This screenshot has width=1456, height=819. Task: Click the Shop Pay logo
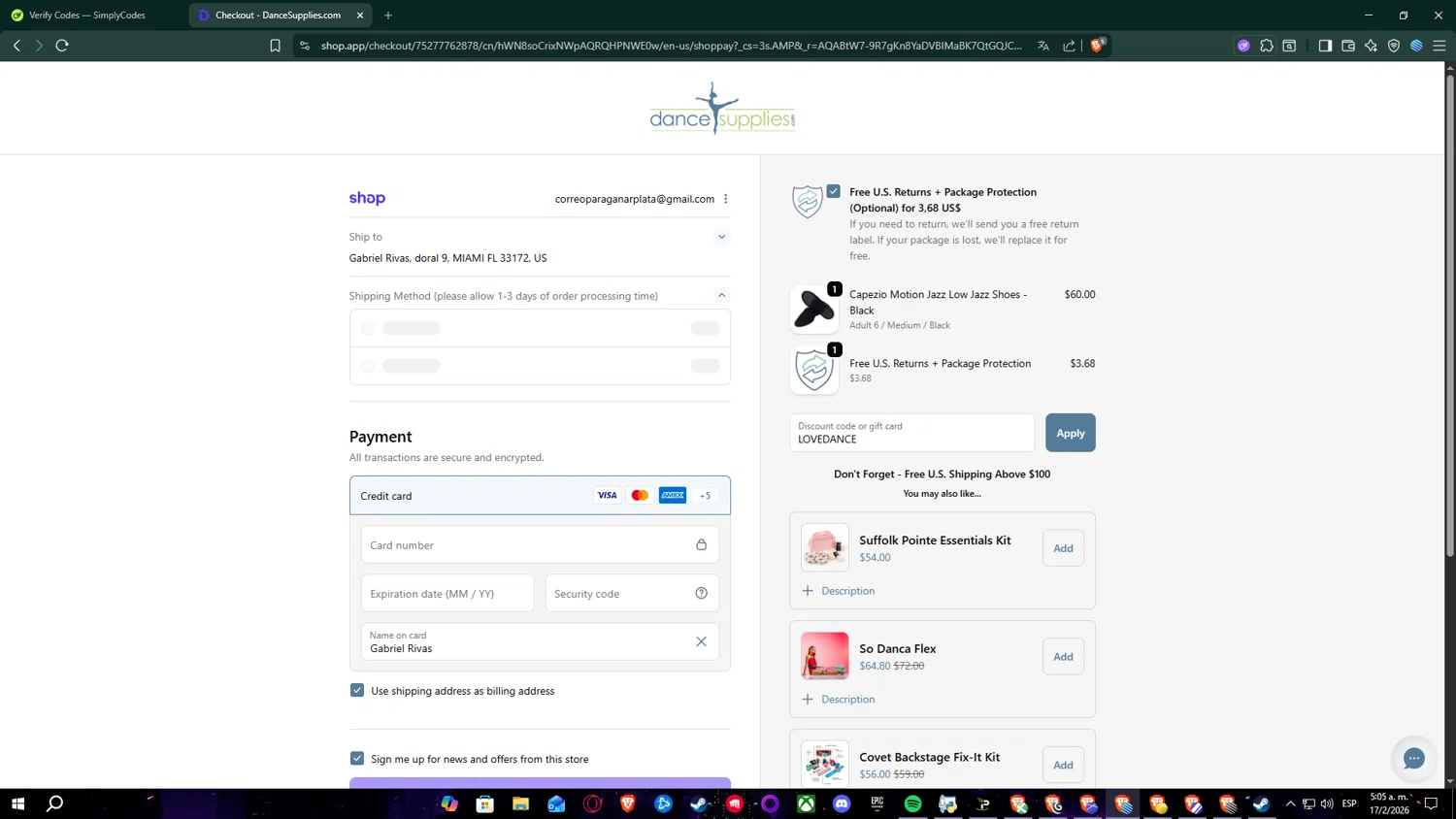367,198
